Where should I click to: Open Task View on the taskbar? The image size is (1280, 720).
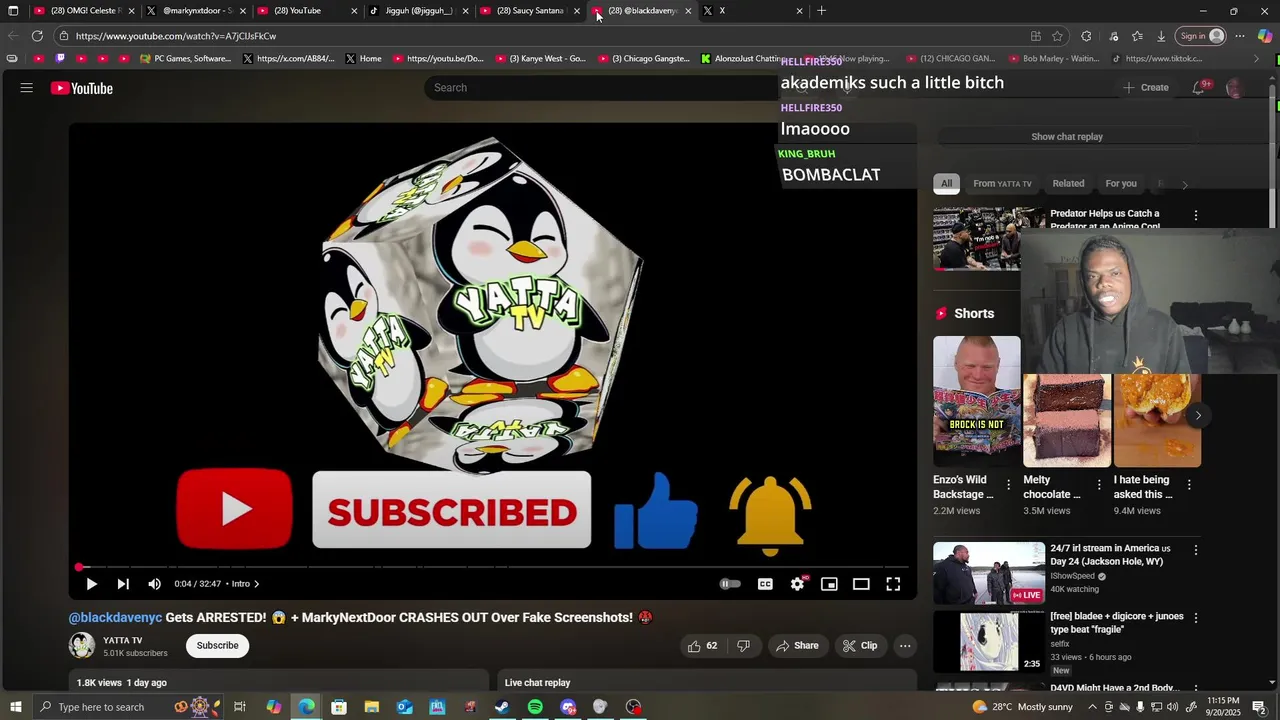point(240,707)
